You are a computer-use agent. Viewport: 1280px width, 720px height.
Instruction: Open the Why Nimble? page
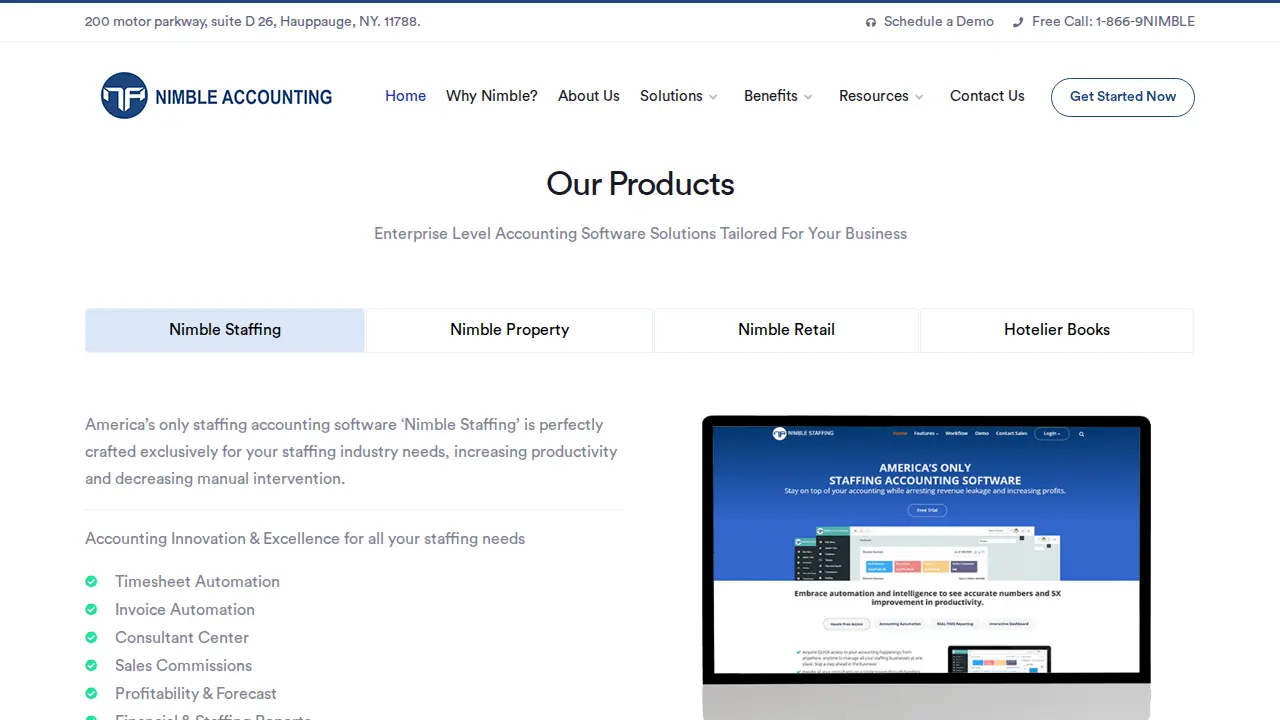[492, 96]
